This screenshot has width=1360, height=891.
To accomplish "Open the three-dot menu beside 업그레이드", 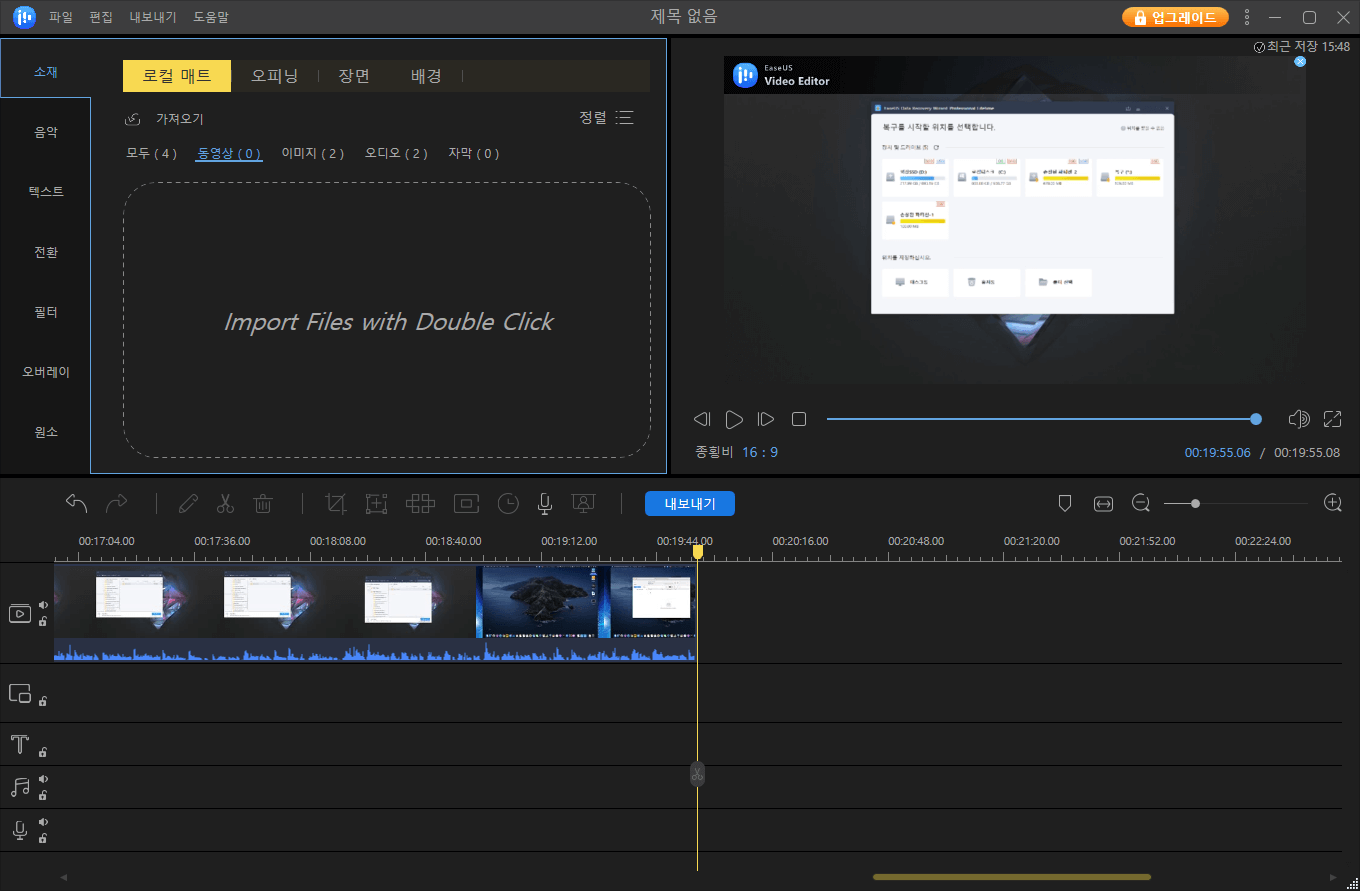I will (1246, 17).
